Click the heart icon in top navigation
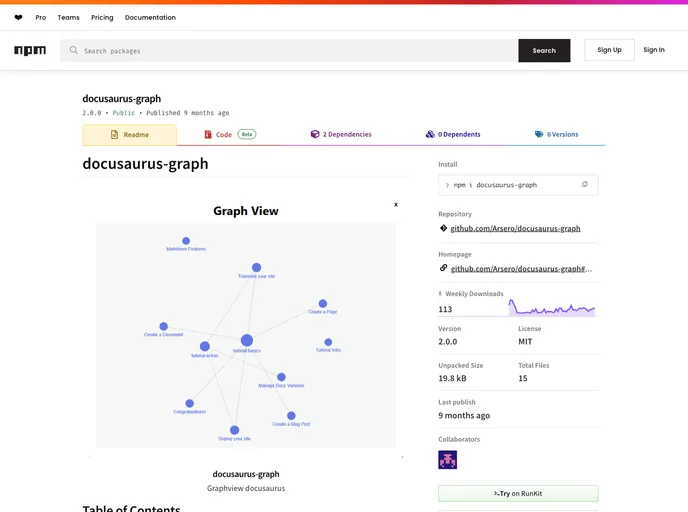Viewport: 688px width, 512px height. pyautogui.click(x=18, y=18)
